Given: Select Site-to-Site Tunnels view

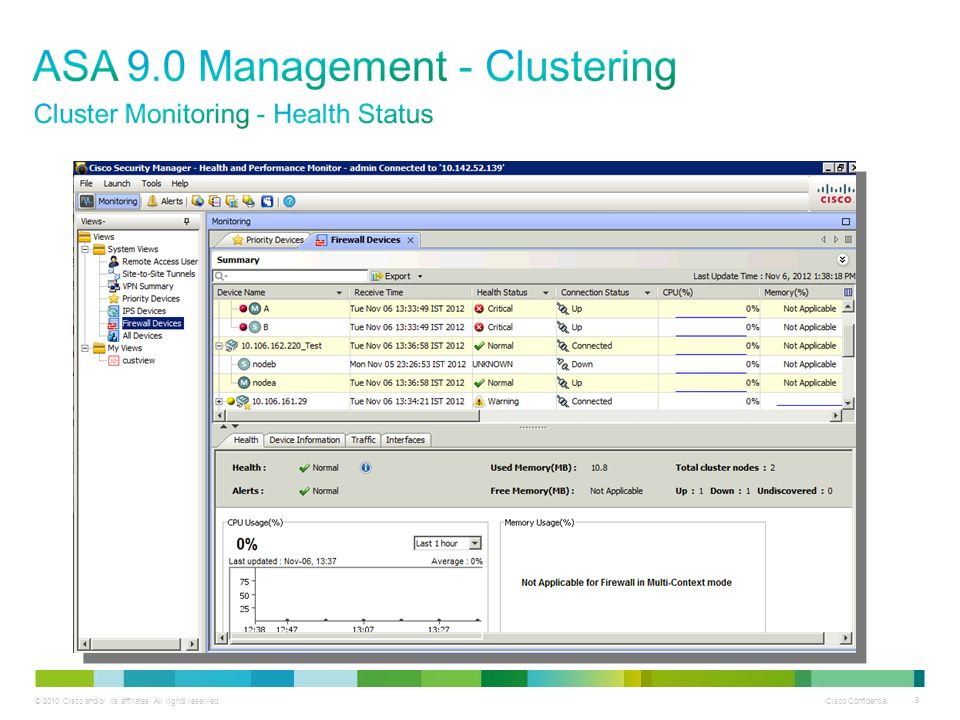Looking at the screenshot, I should 159,274.
